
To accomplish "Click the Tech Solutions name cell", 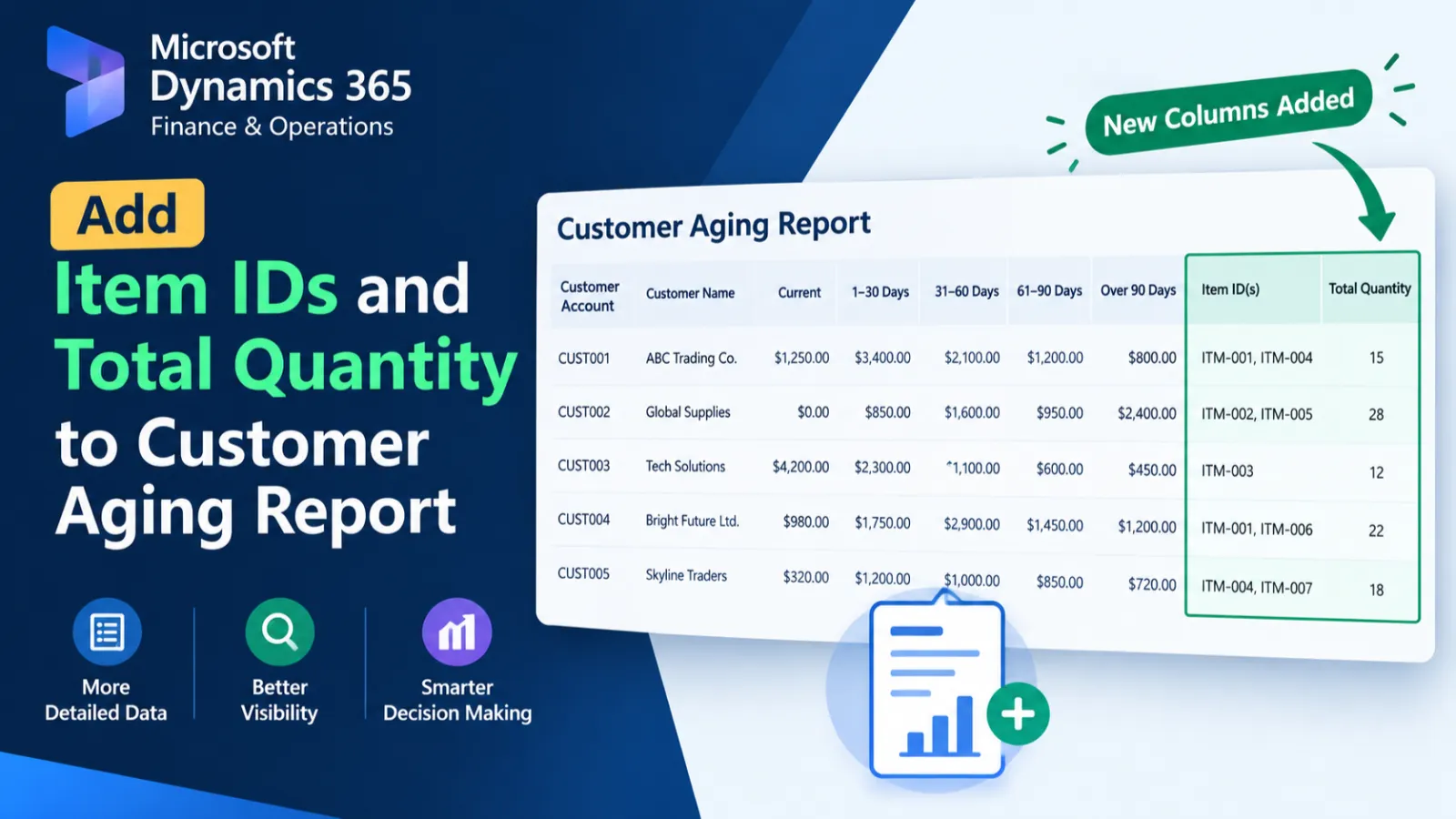I will tap(685, 466).
